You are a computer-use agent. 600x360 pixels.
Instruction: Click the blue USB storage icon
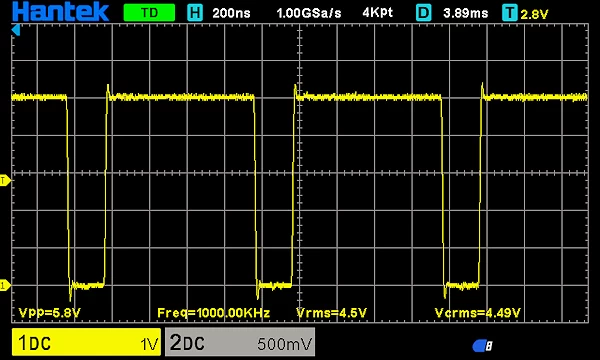click(x=482, y=346)
